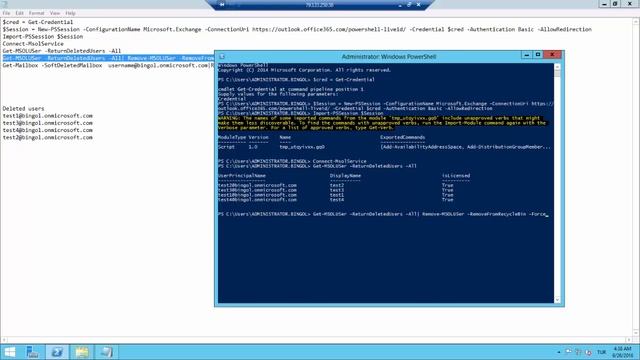Open PowerShell window system menu icon
640x360 pixels.
click(x=222, y=56)
